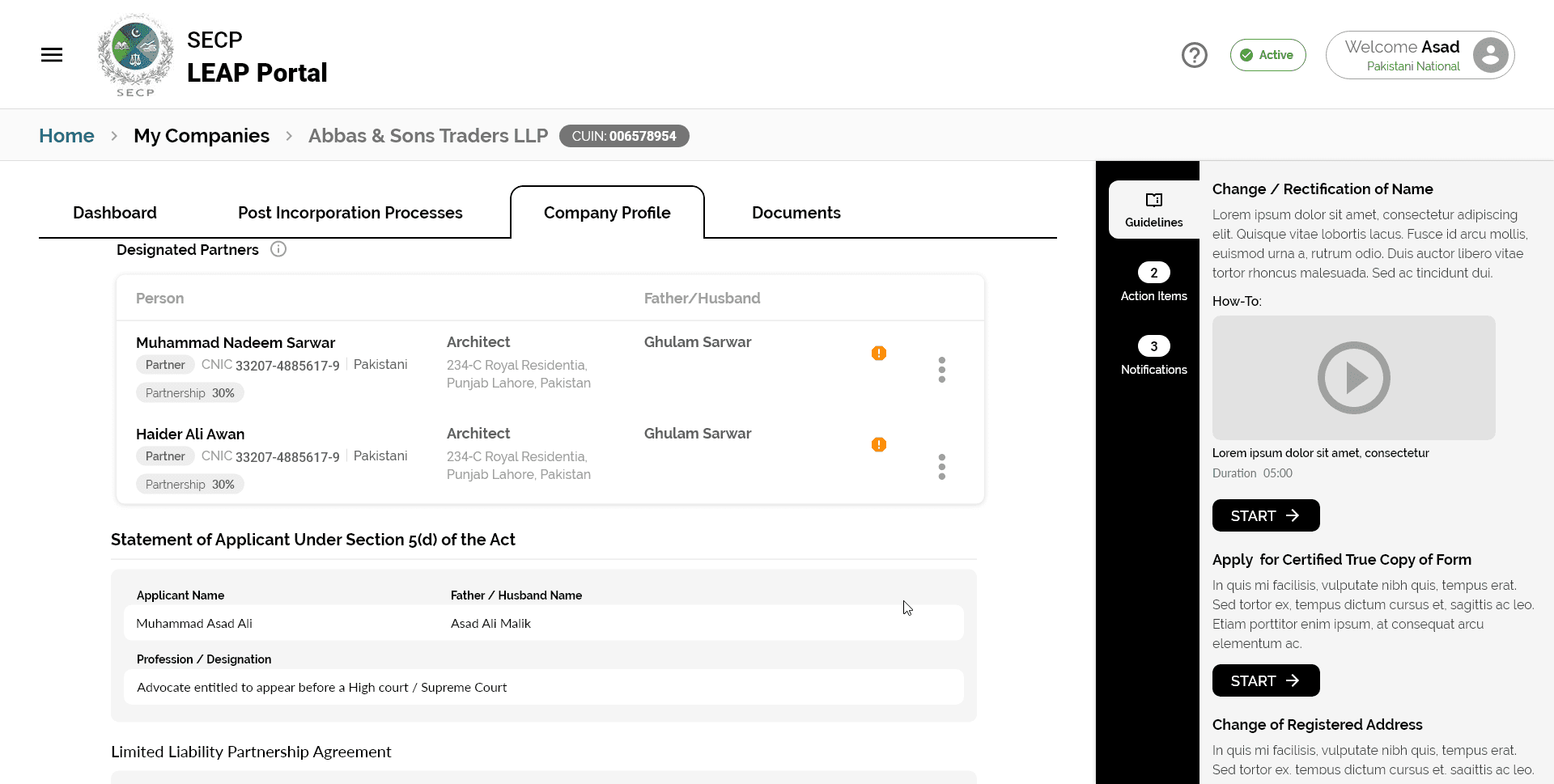The width and height of the screenshot is (1554, 784).
Task: Click the Home breadcrumb link
Action: coord(66,135)
